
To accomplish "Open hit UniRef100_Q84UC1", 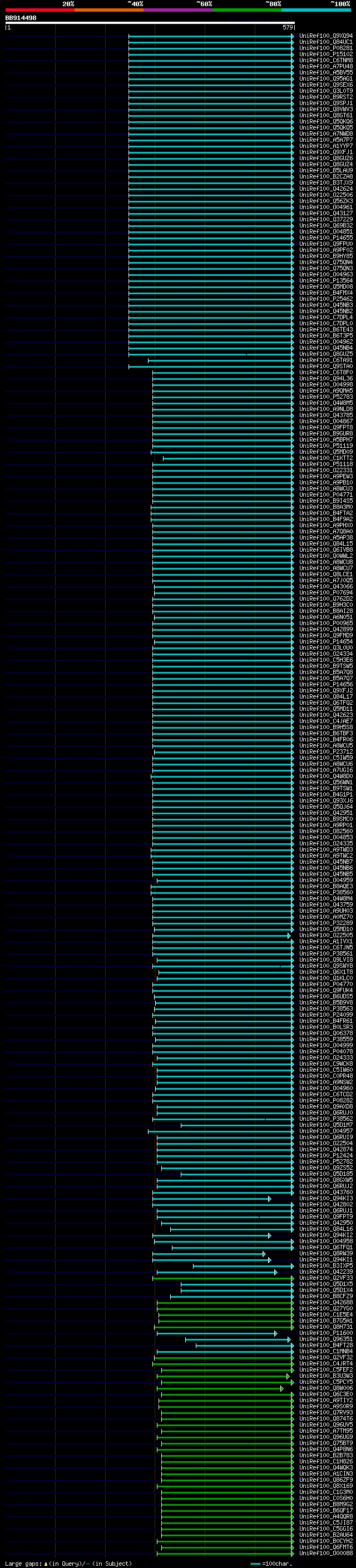I will coord(326,42).
